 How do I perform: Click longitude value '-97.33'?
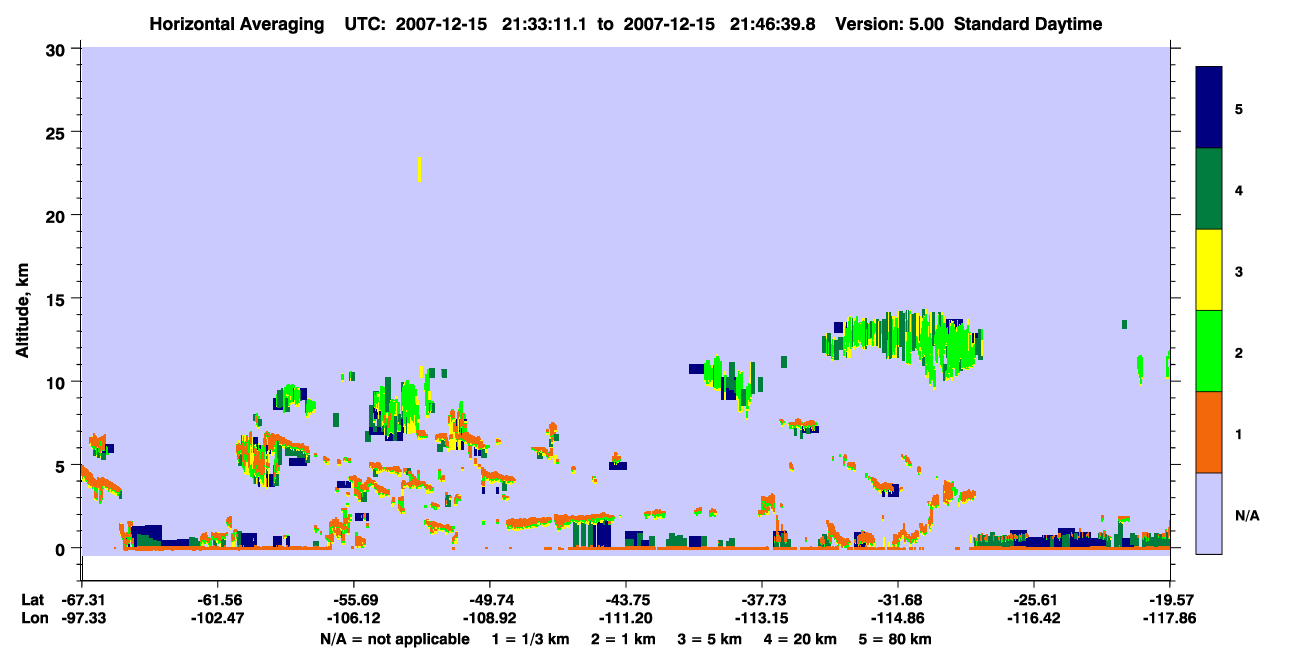coord(82,618)
